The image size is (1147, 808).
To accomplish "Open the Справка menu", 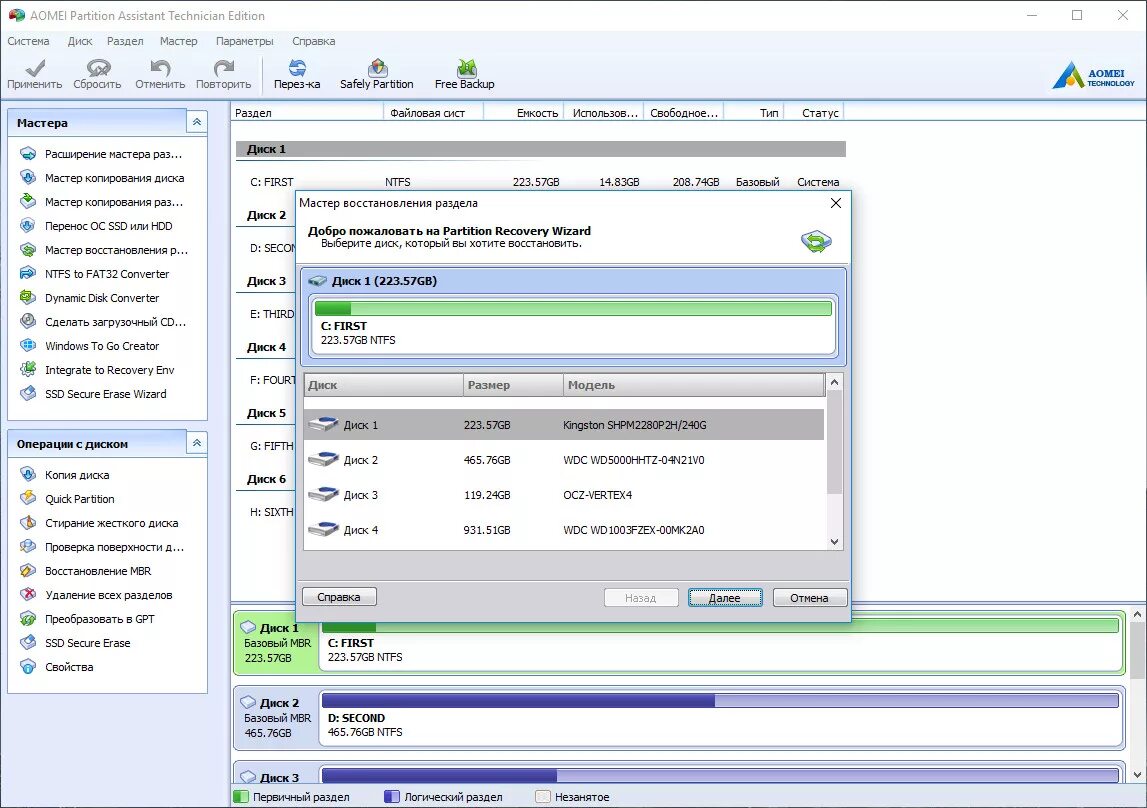I will (x=313, y=41).
